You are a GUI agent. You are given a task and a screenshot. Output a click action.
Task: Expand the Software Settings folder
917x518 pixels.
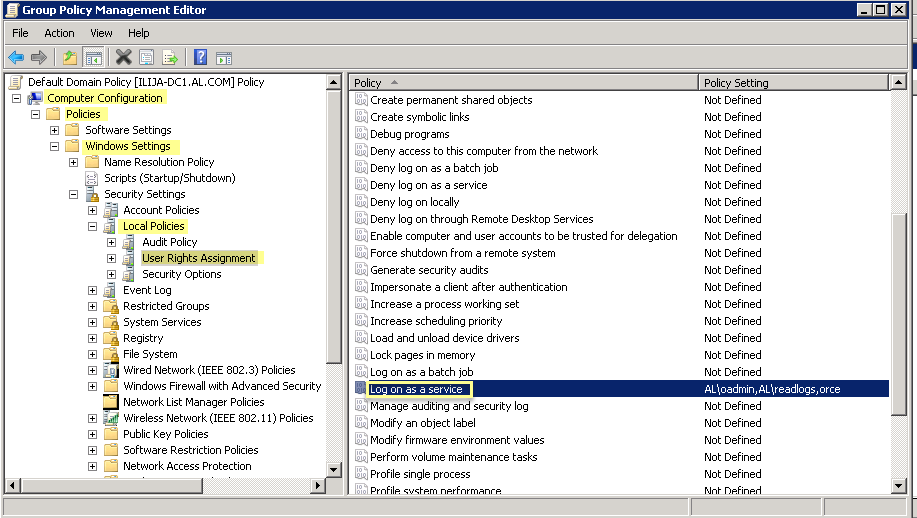coord(55,130)
